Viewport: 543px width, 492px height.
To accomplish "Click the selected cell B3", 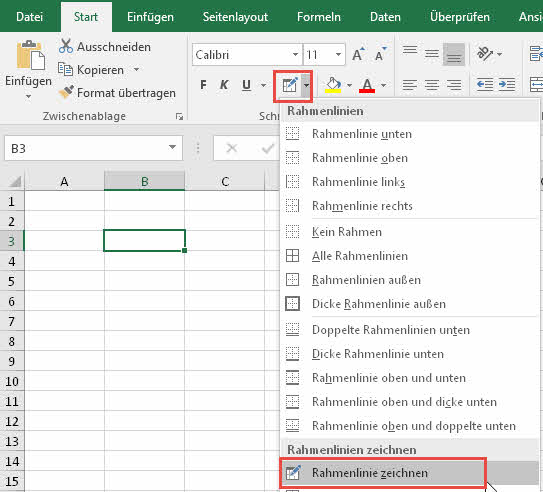I will pyautogui.click(x=144, y=240).
